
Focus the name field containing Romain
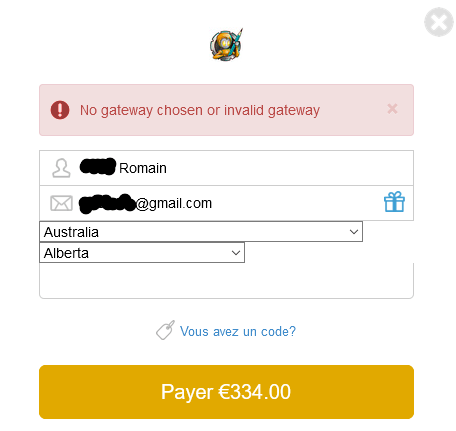point(226,168)
